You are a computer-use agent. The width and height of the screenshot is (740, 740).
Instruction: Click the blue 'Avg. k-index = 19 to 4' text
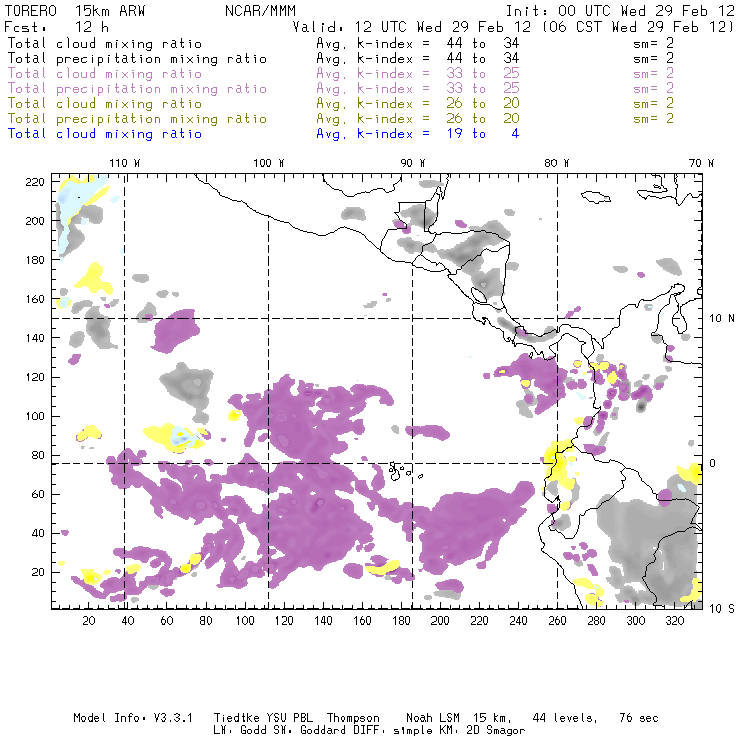(x=418, y=134)
